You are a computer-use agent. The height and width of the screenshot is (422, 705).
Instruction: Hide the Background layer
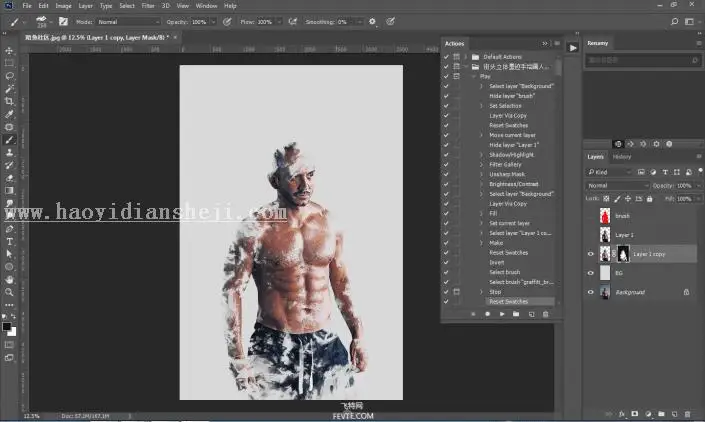[591, 292]
